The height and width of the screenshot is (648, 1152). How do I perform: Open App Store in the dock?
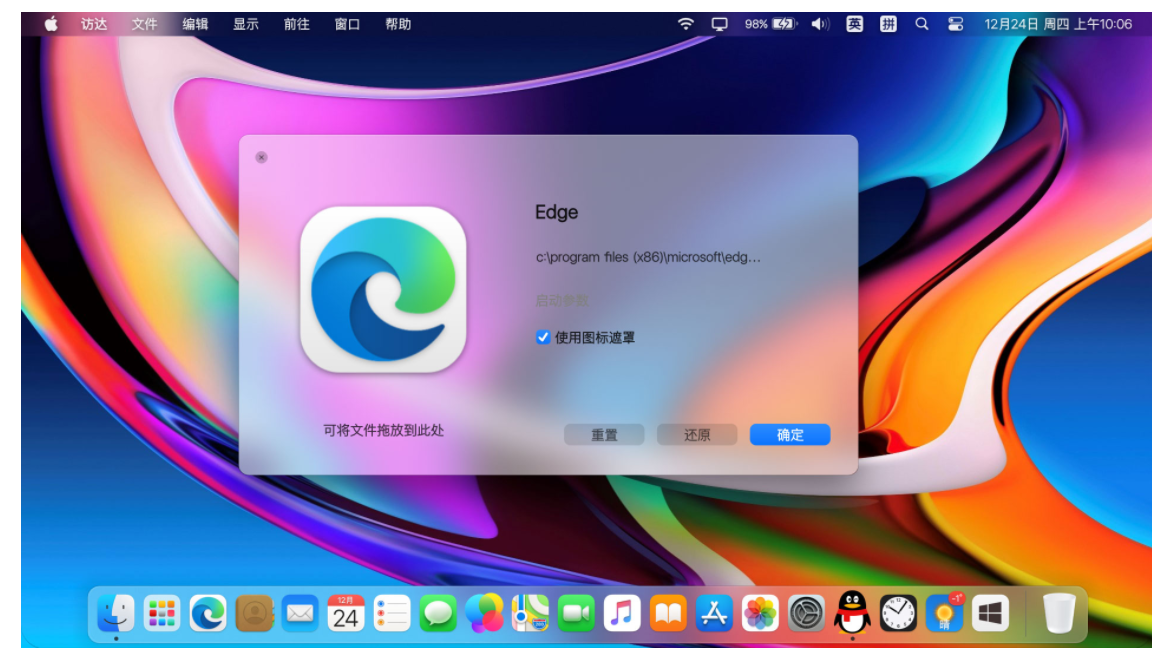[x=714, y=613]
